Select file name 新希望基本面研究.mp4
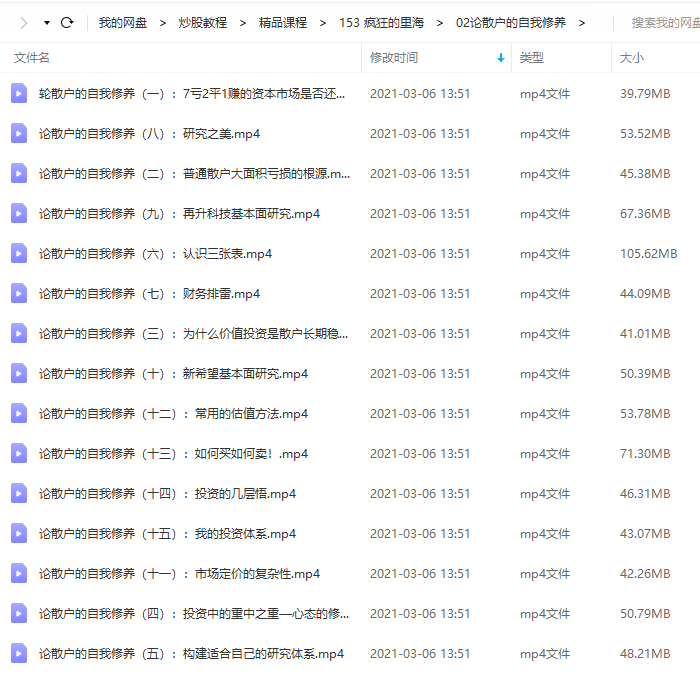Image resolution: width=700 pixels, height=676 pixels. (173, 374)
